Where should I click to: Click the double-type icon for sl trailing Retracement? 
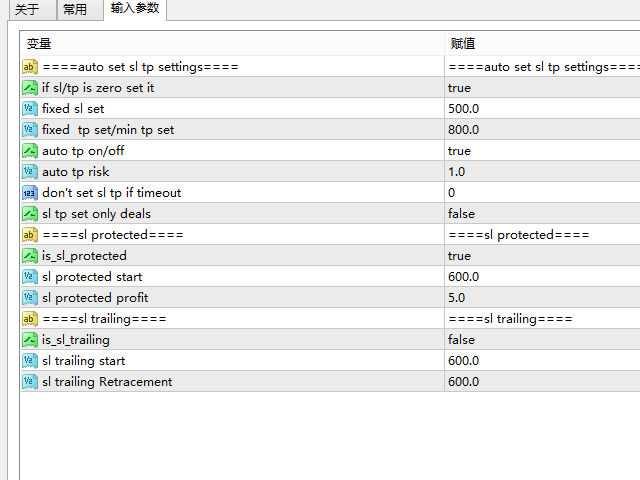click(x=30, y=382)
